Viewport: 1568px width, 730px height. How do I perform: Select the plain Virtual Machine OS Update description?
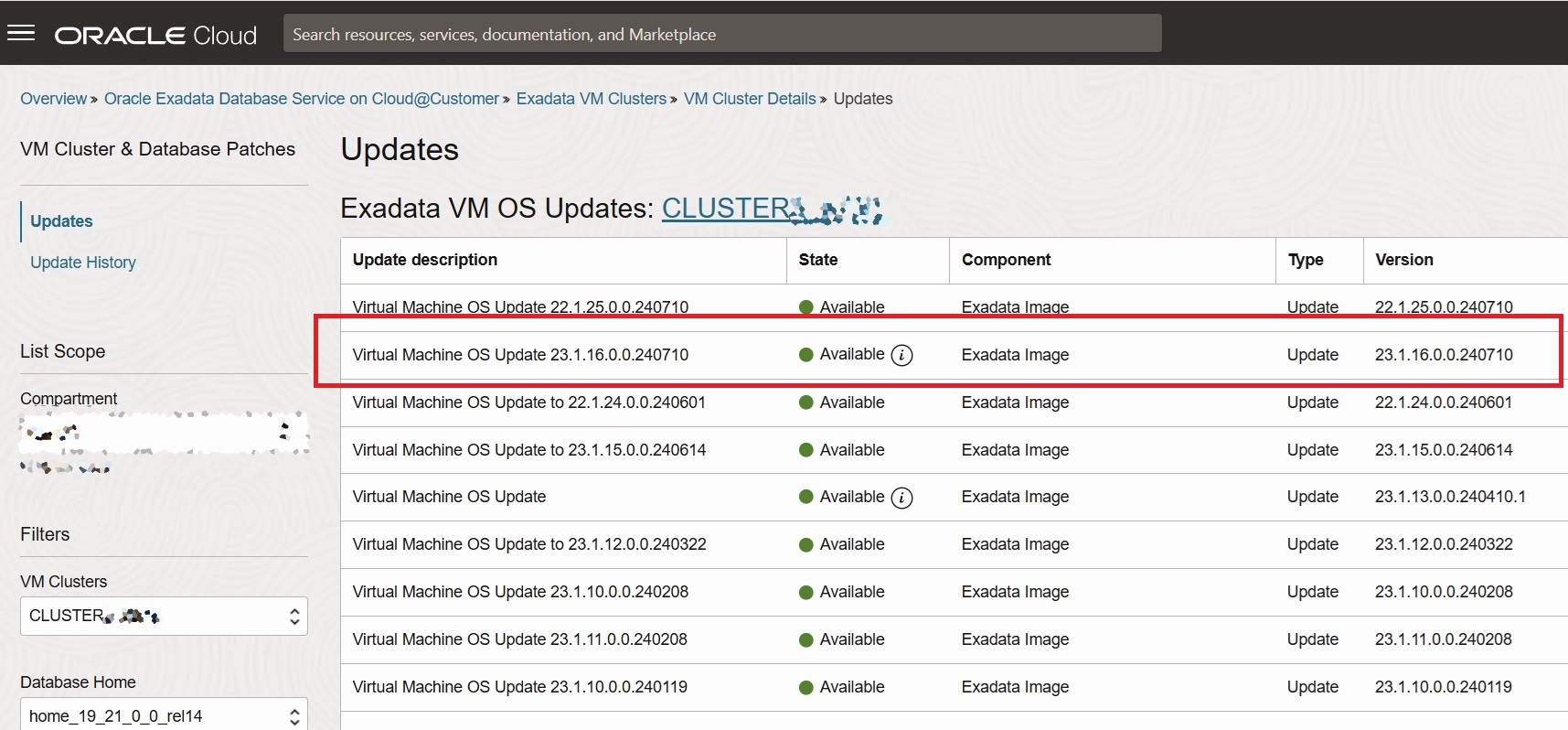tap(449, 497)
